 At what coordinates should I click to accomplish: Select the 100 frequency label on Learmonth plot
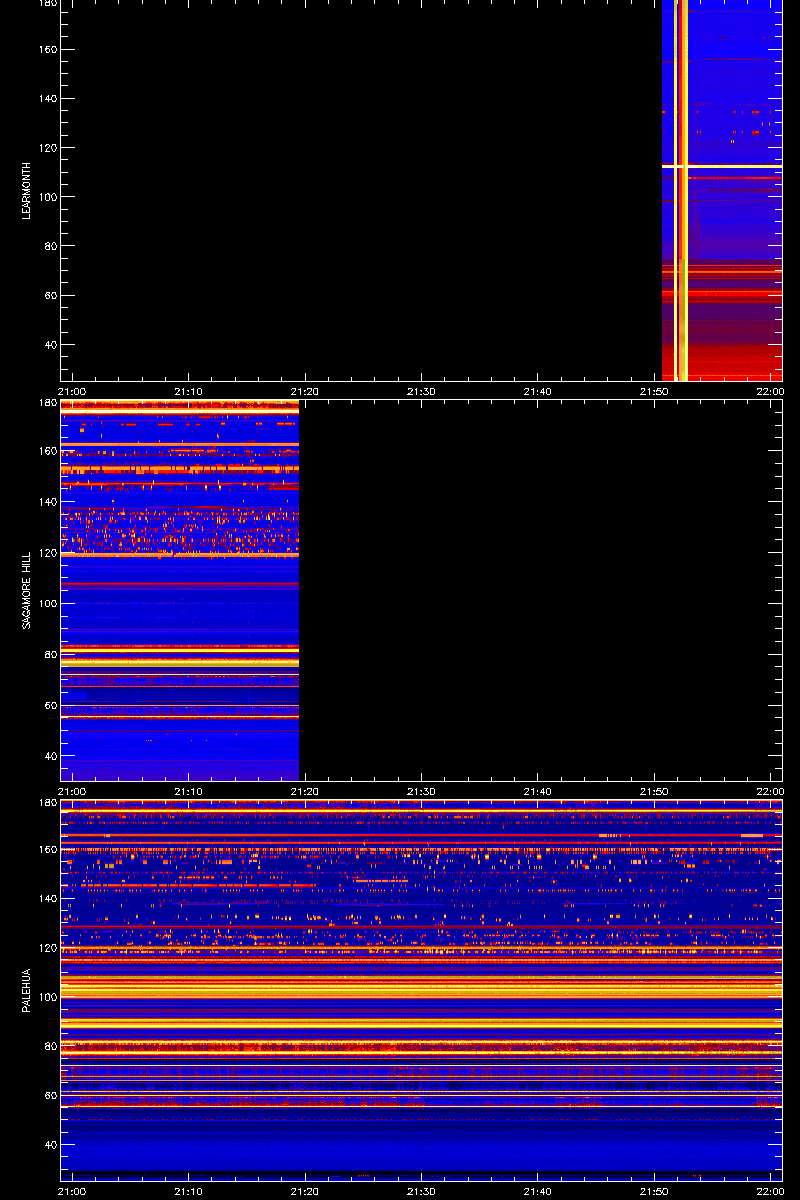[49, 197]
